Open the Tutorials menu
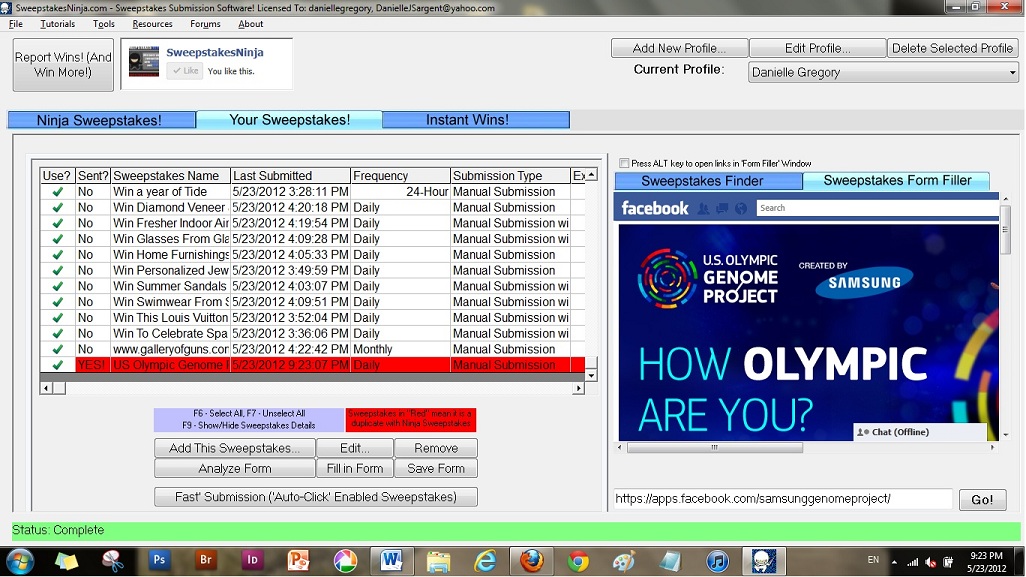 tap(58, 24)
